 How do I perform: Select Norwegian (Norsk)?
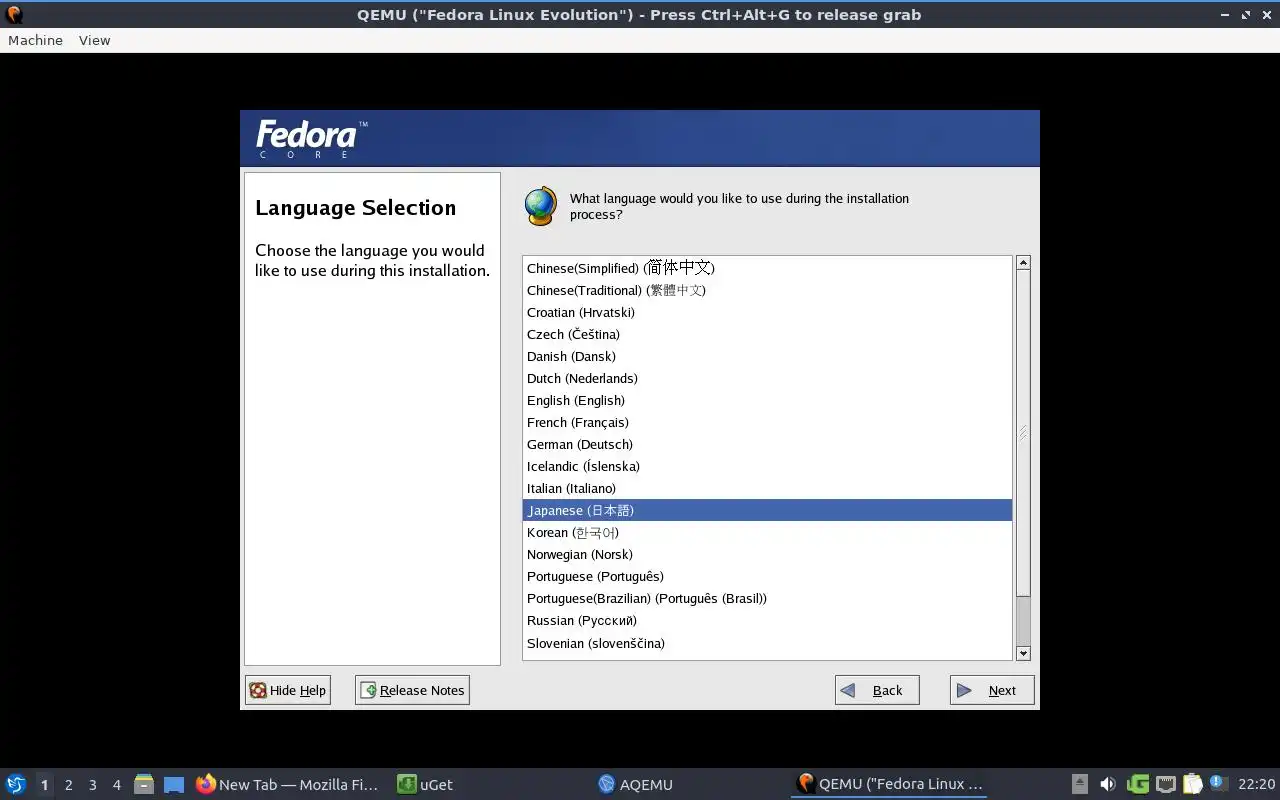(767, 554)
